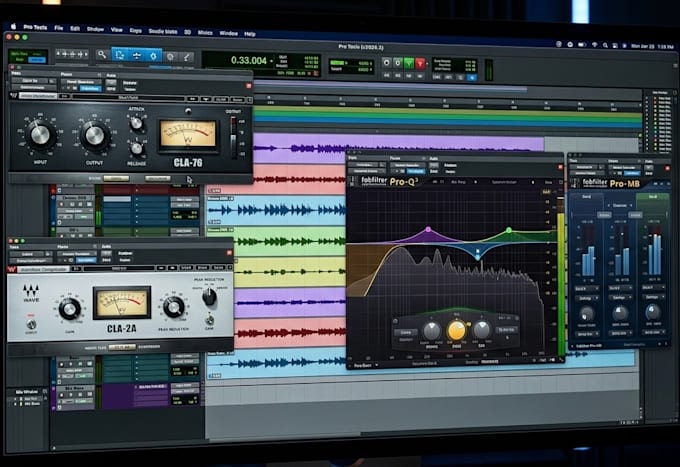Toggle blue highlighted button in CLA-76 header
This screenshot has height=467, width=680.
pos(90,88)
